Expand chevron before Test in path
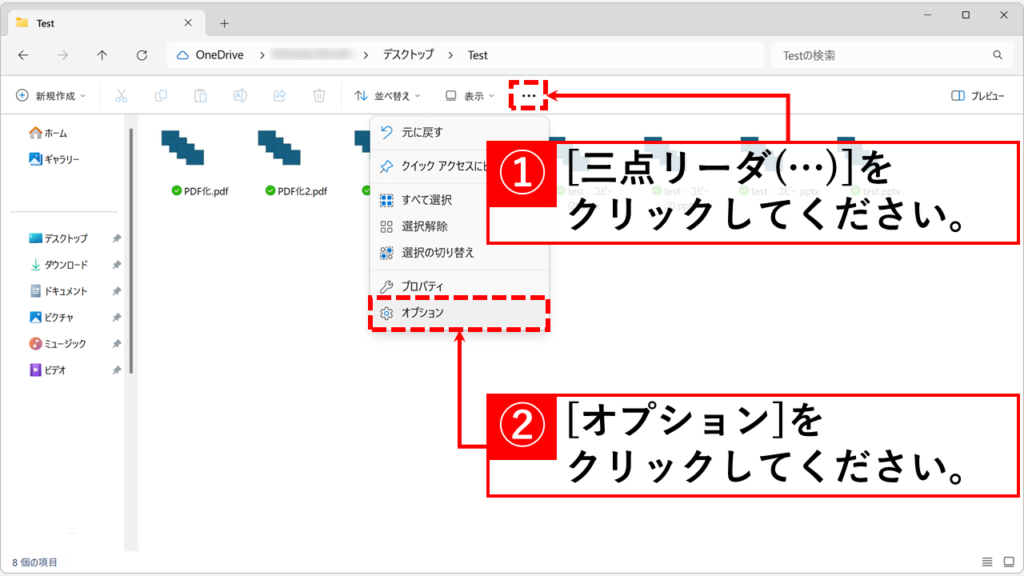 pos(451,56)
